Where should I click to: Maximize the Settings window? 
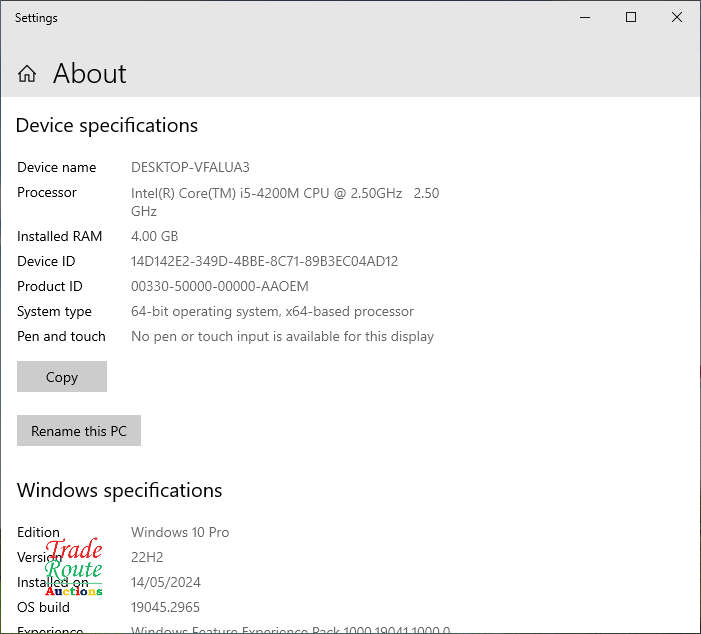point(631,17)
